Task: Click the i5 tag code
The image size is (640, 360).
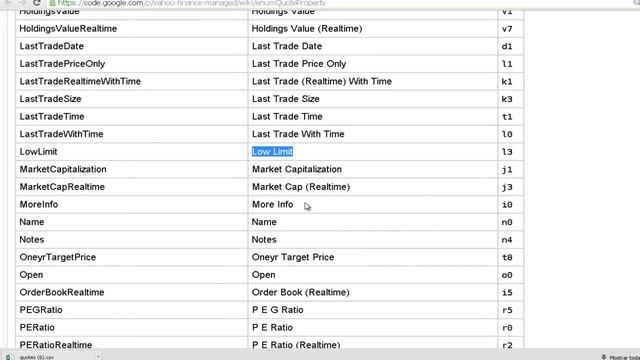Action: point(507,292)
